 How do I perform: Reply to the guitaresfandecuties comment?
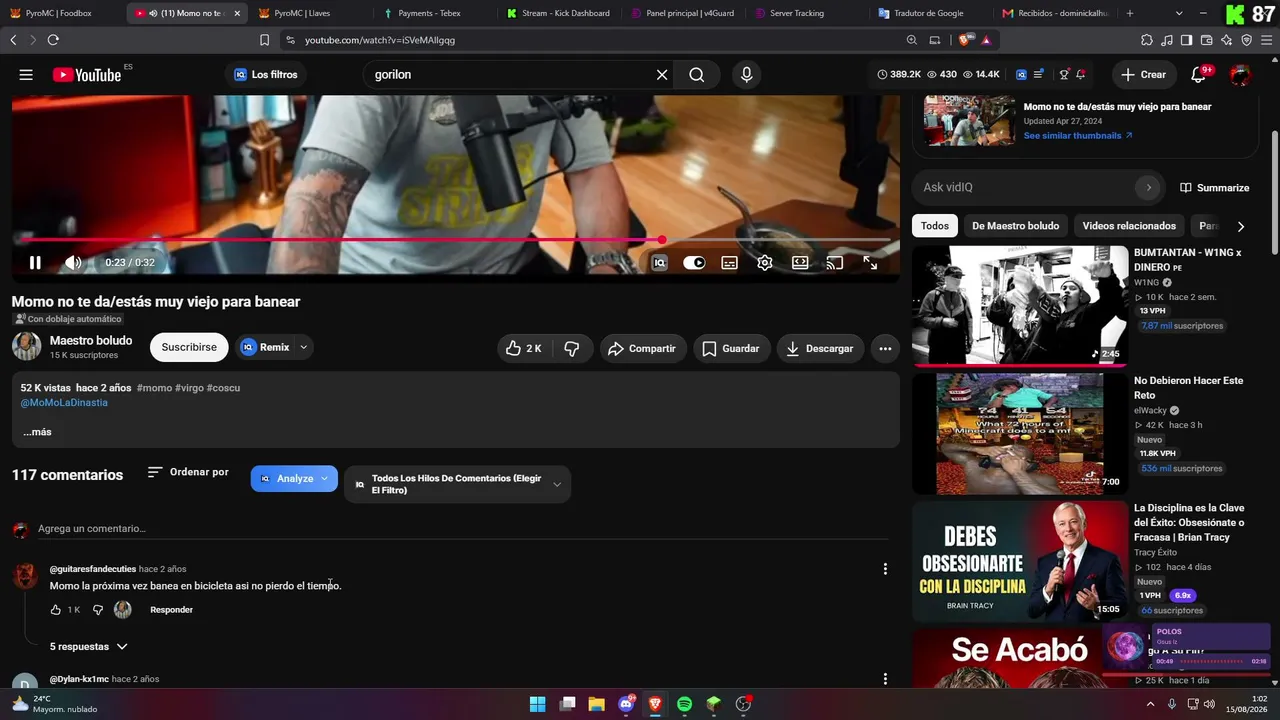171,610
